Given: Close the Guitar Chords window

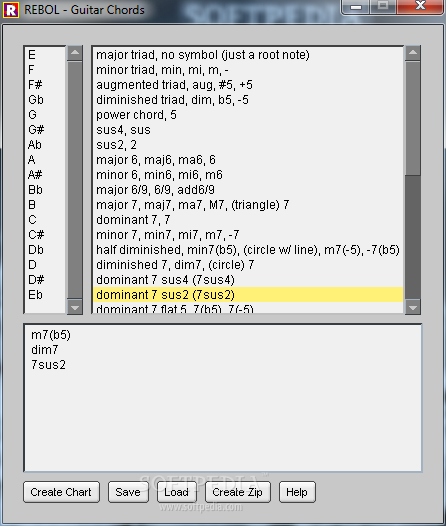Looking at the screenshot, I should tap(420, 6).
